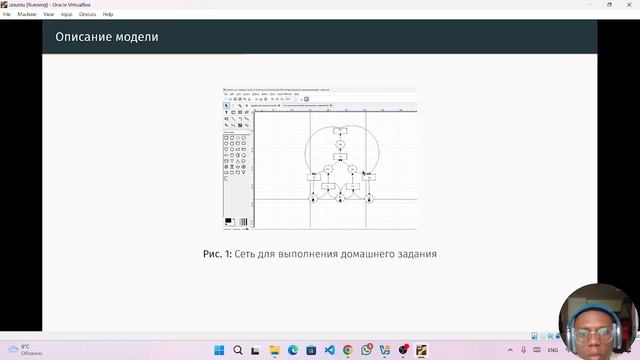Open the OBS Studio taskbar icon

point(403,350)
